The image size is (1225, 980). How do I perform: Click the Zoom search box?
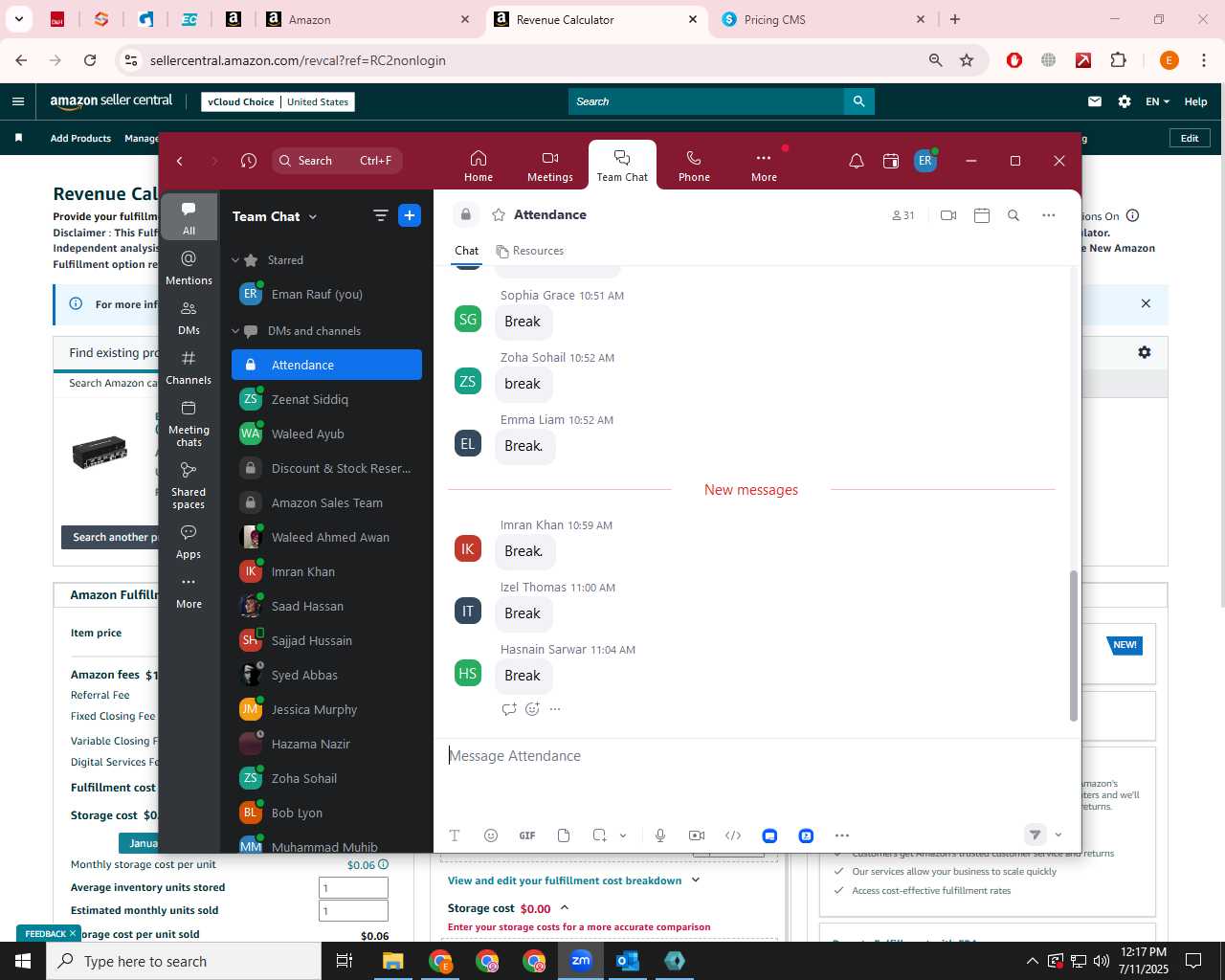(337, 161)
